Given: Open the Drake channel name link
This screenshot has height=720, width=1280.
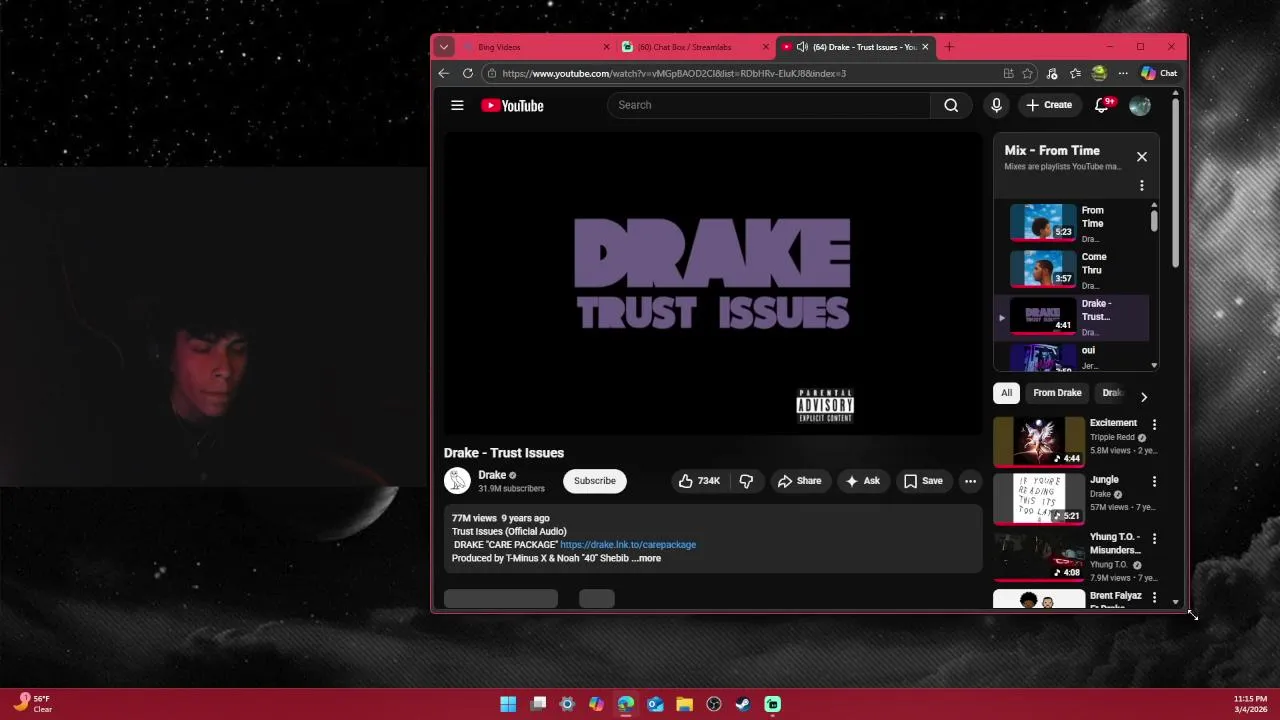Looking at the screenshot, I should (x=492, y=475).
